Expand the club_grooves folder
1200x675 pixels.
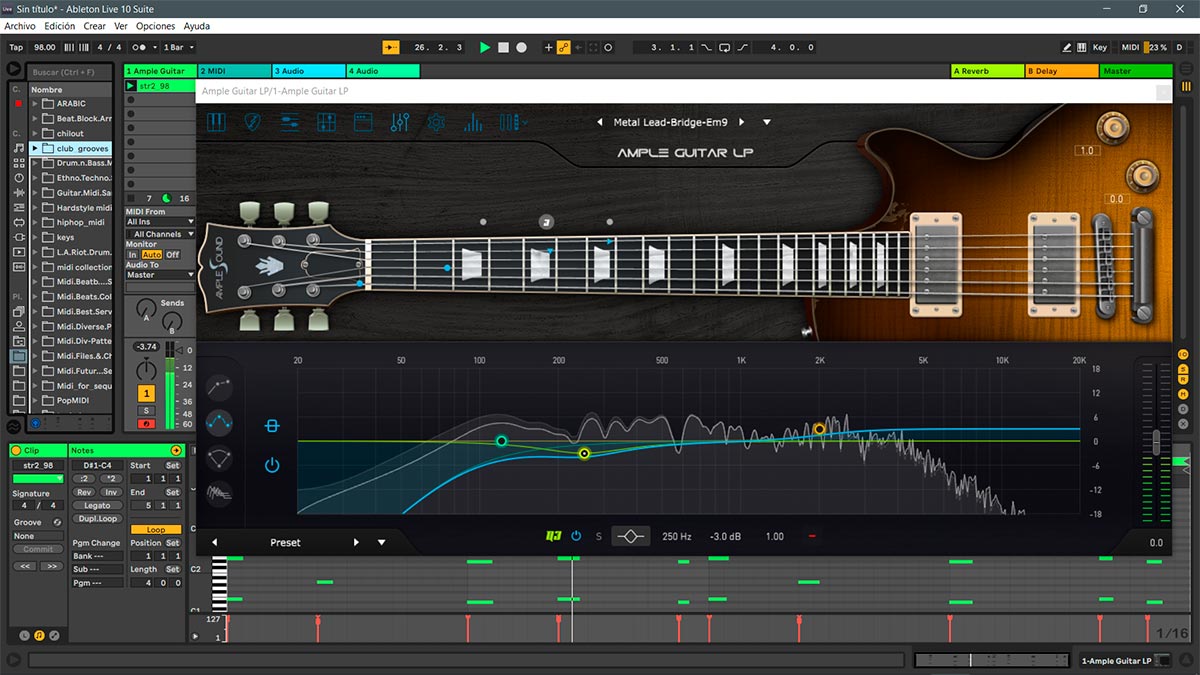click(x=35, y=148)
